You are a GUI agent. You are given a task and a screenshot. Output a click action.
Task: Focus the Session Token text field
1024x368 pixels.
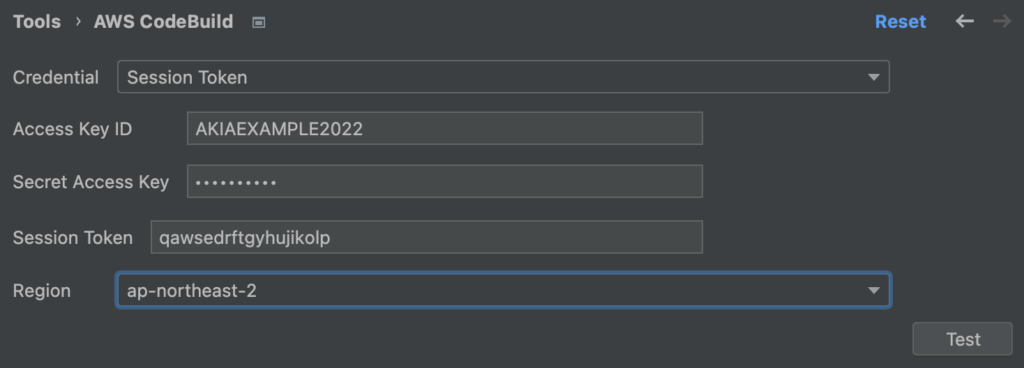coord(426,237)
